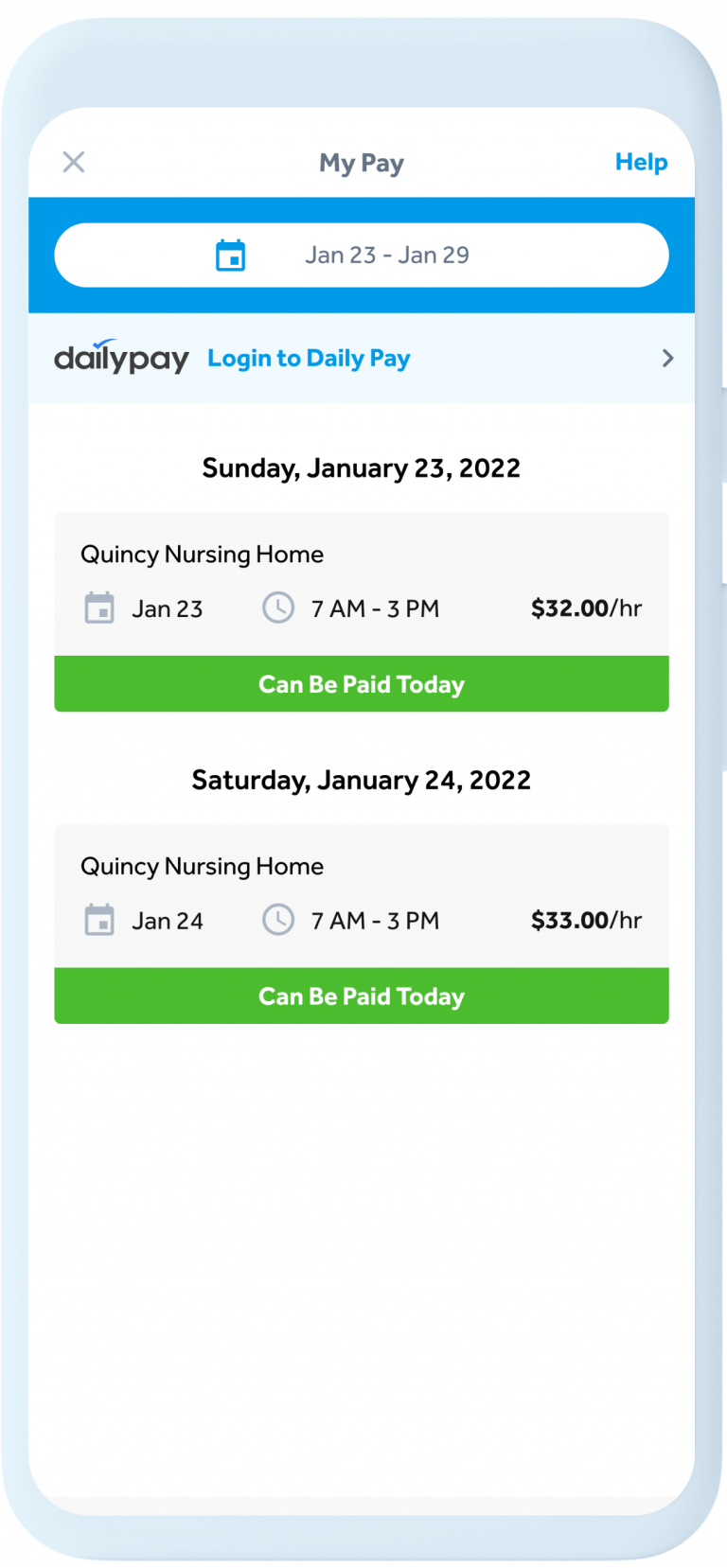Select the $33.00/hr rate
Image resolution: width=727 pixels, height=1568 pixels.
[x=586, y=921]
